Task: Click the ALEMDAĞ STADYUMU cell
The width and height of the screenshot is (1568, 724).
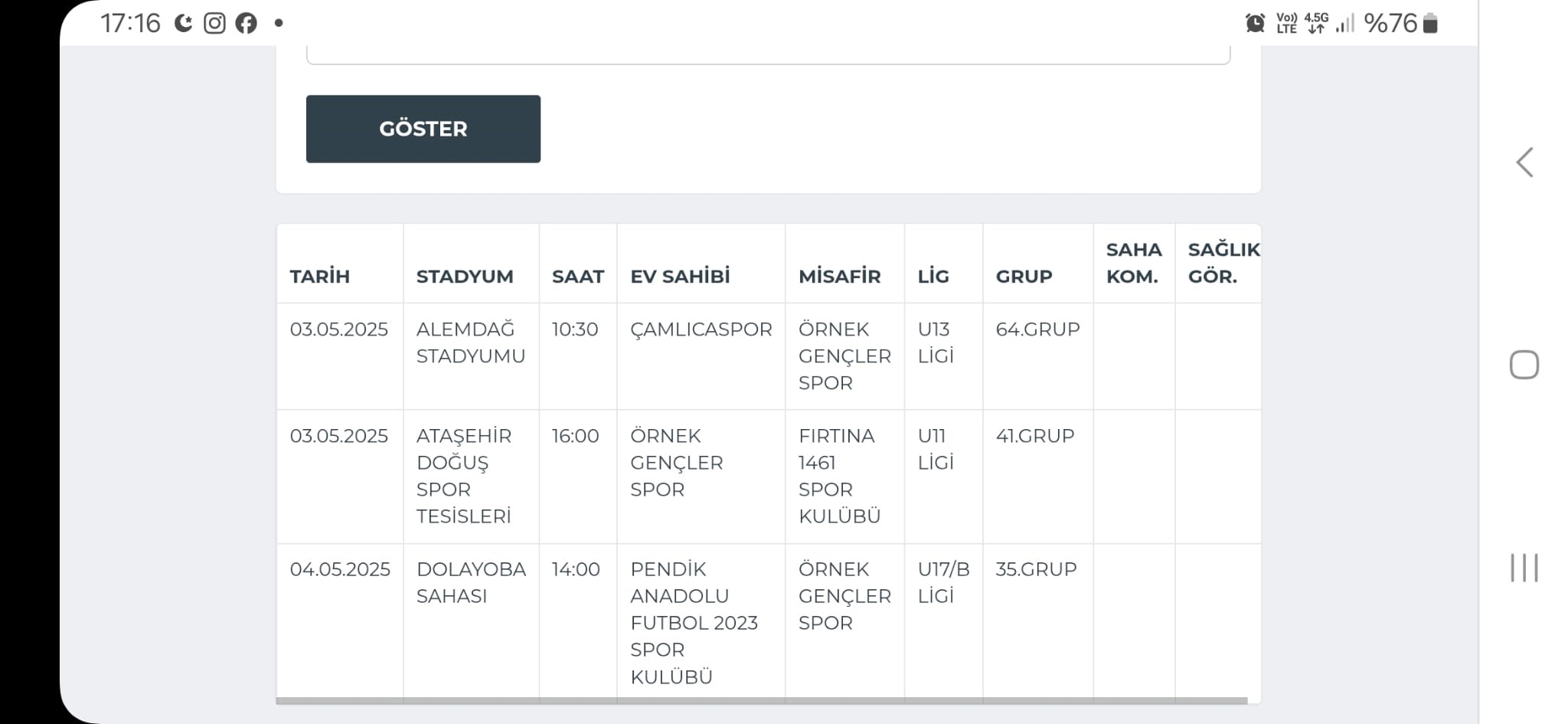Action: [x=471, y=342]
